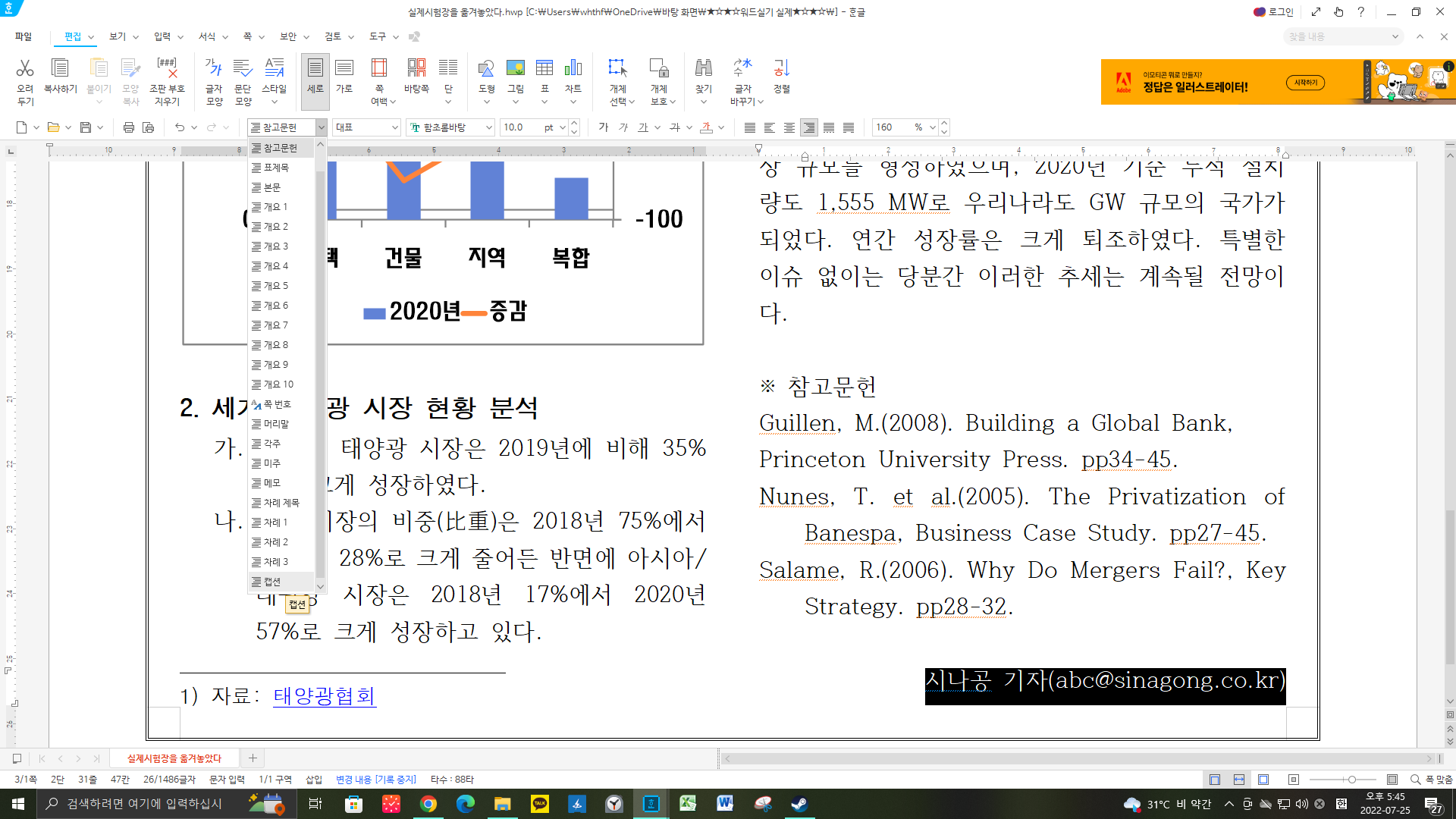The height and width of the screenshot is (819, 1456).
Task: Open the 파일 menu
Action: pyautogui.click(x=24, y=36)
